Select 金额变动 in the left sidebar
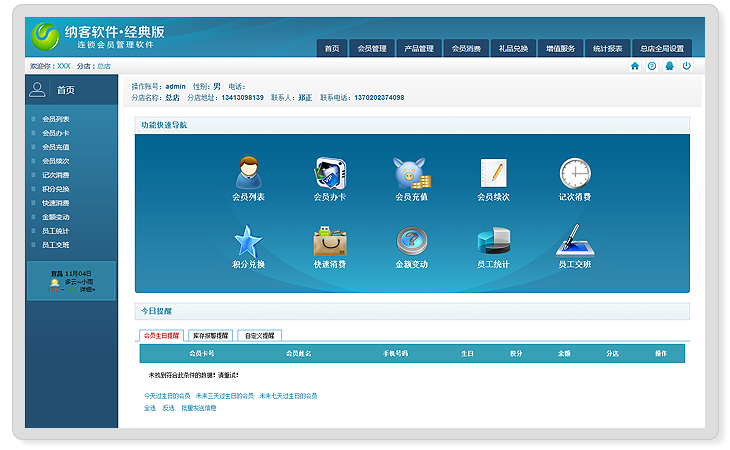This screenshot has width=730, height=450. (56, 217)
